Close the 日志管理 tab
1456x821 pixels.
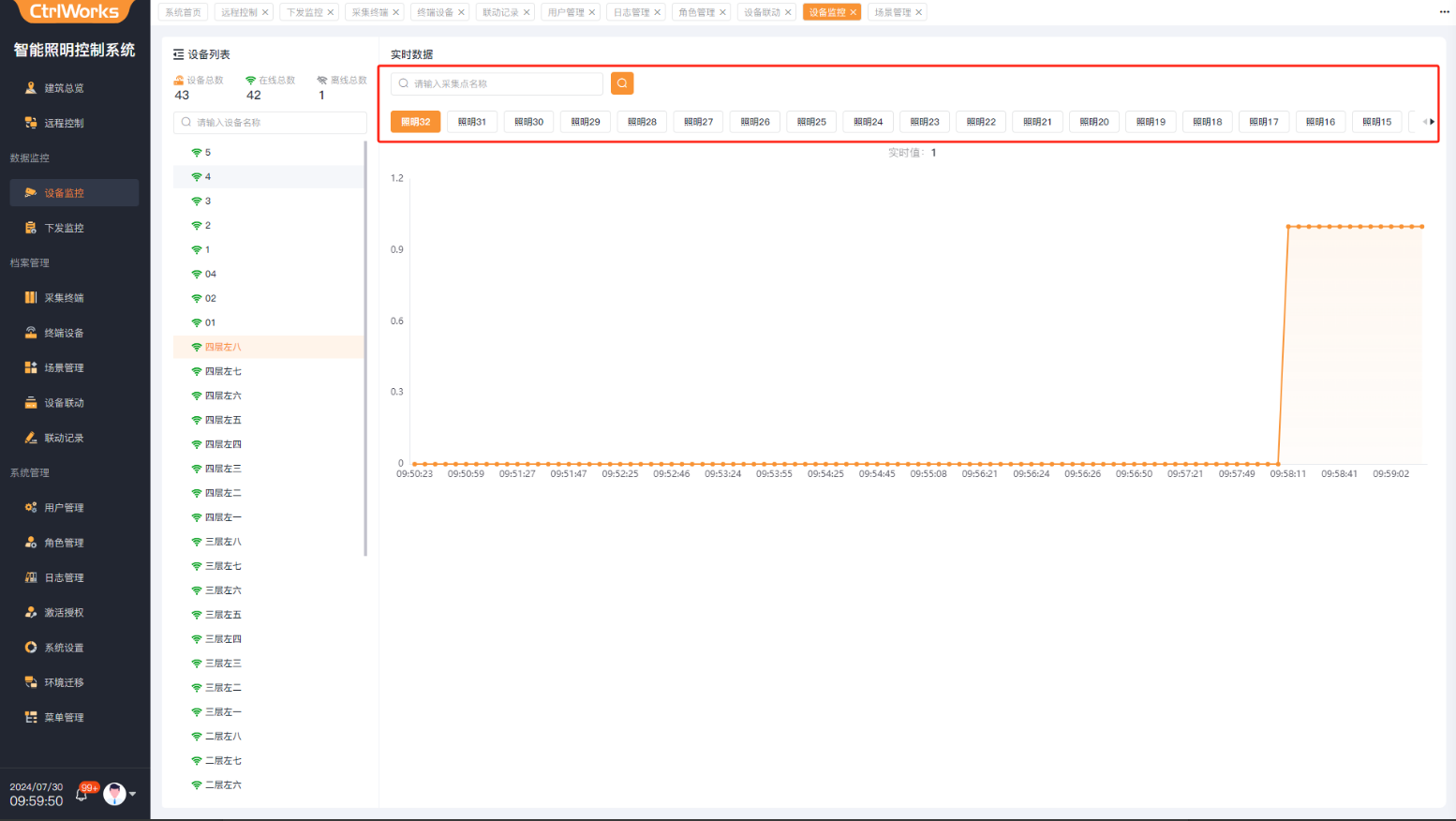(658, 12)
